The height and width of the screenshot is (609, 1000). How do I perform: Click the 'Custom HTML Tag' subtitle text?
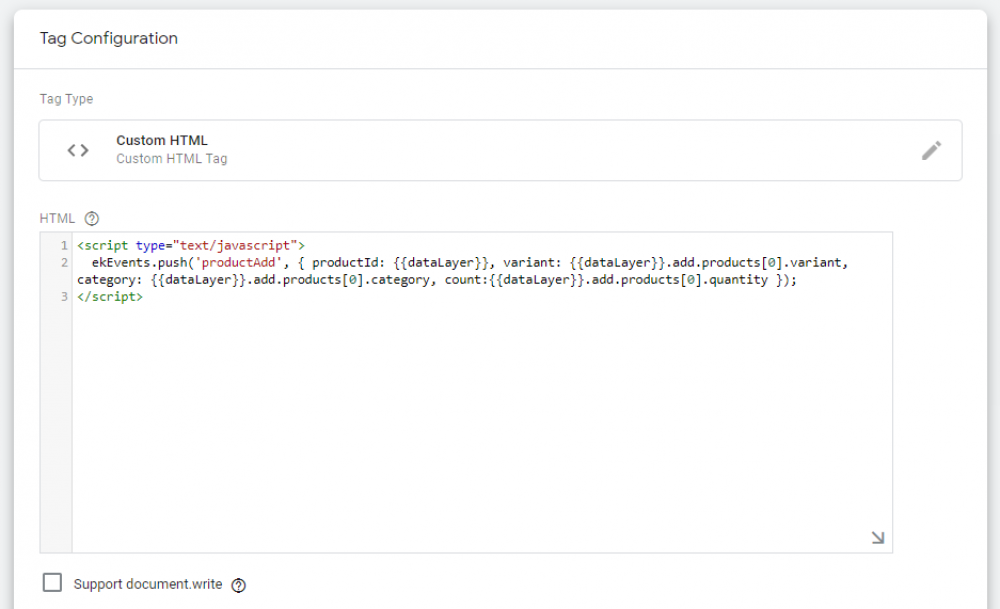click(172, 159)
